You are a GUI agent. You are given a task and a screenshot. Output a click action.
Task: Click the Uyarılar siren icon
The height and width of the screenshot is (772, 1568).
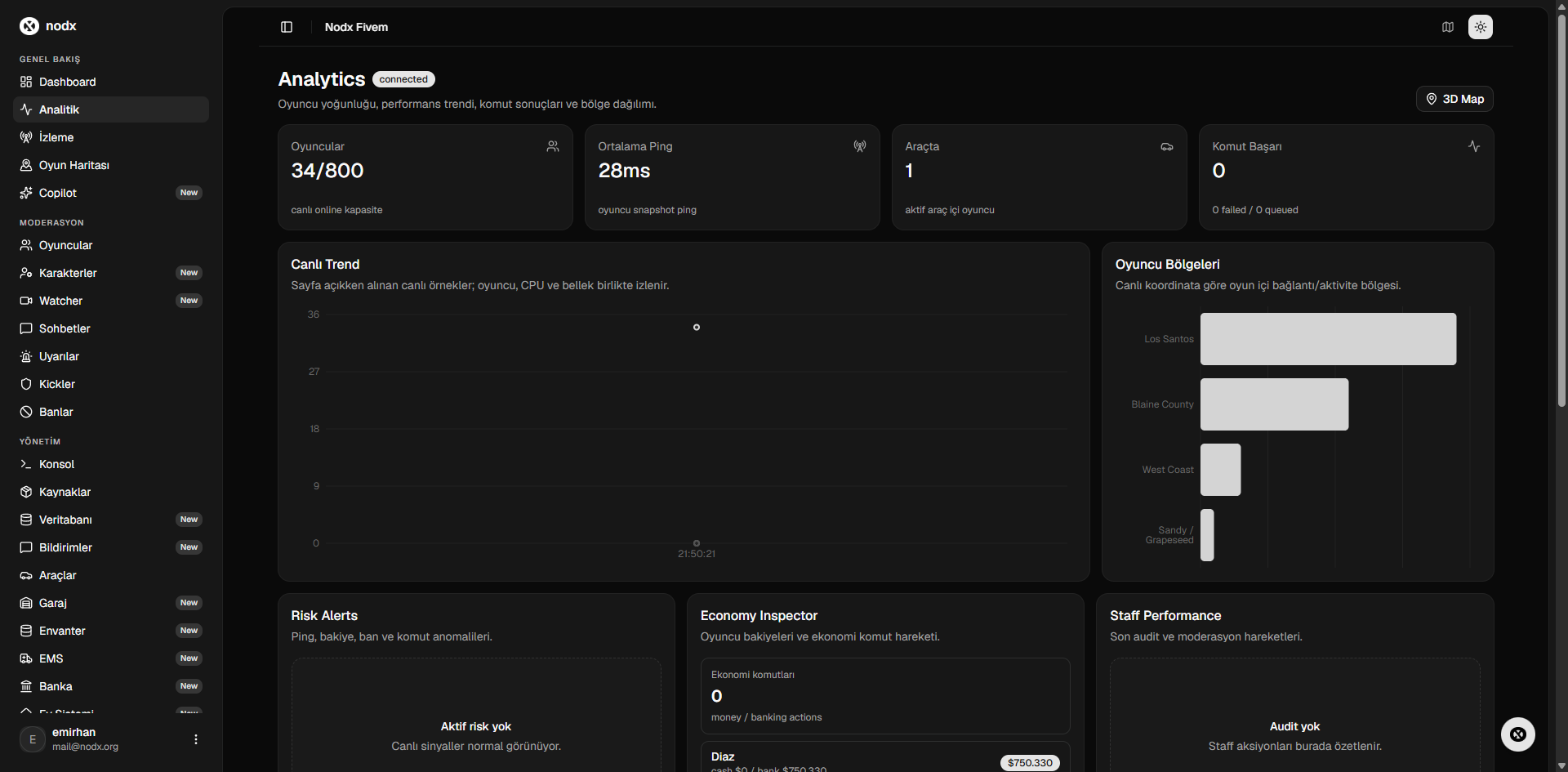coord(26,356)
